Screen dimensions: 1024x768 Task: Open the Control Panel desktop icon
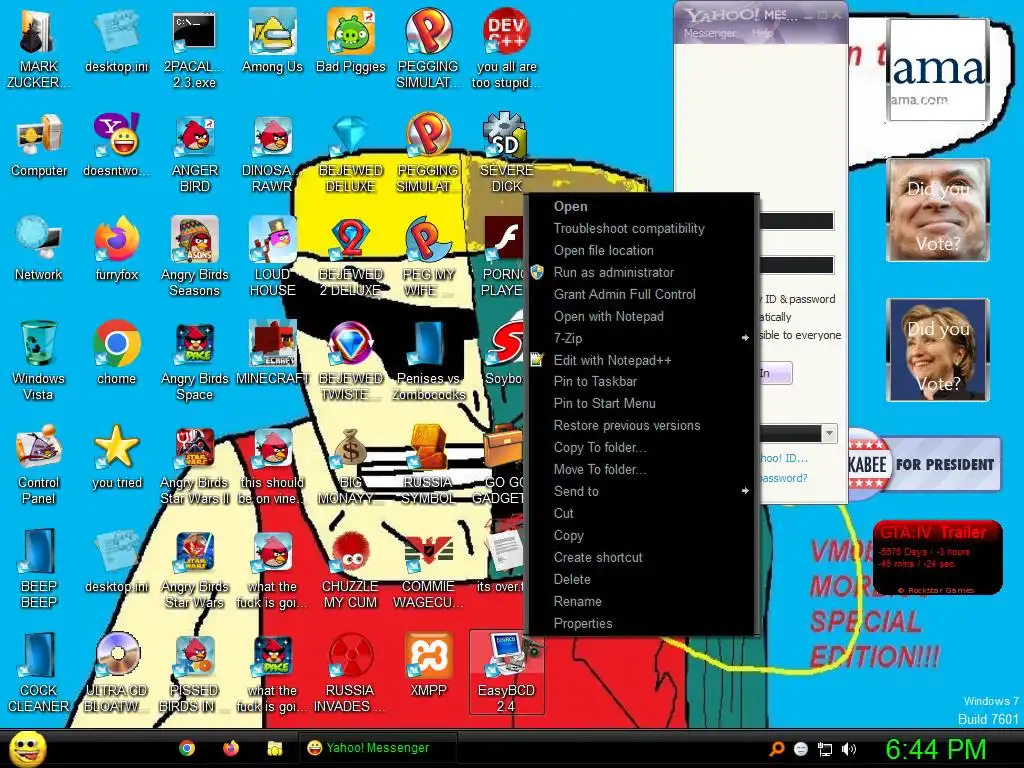click(x=39, y=465)
